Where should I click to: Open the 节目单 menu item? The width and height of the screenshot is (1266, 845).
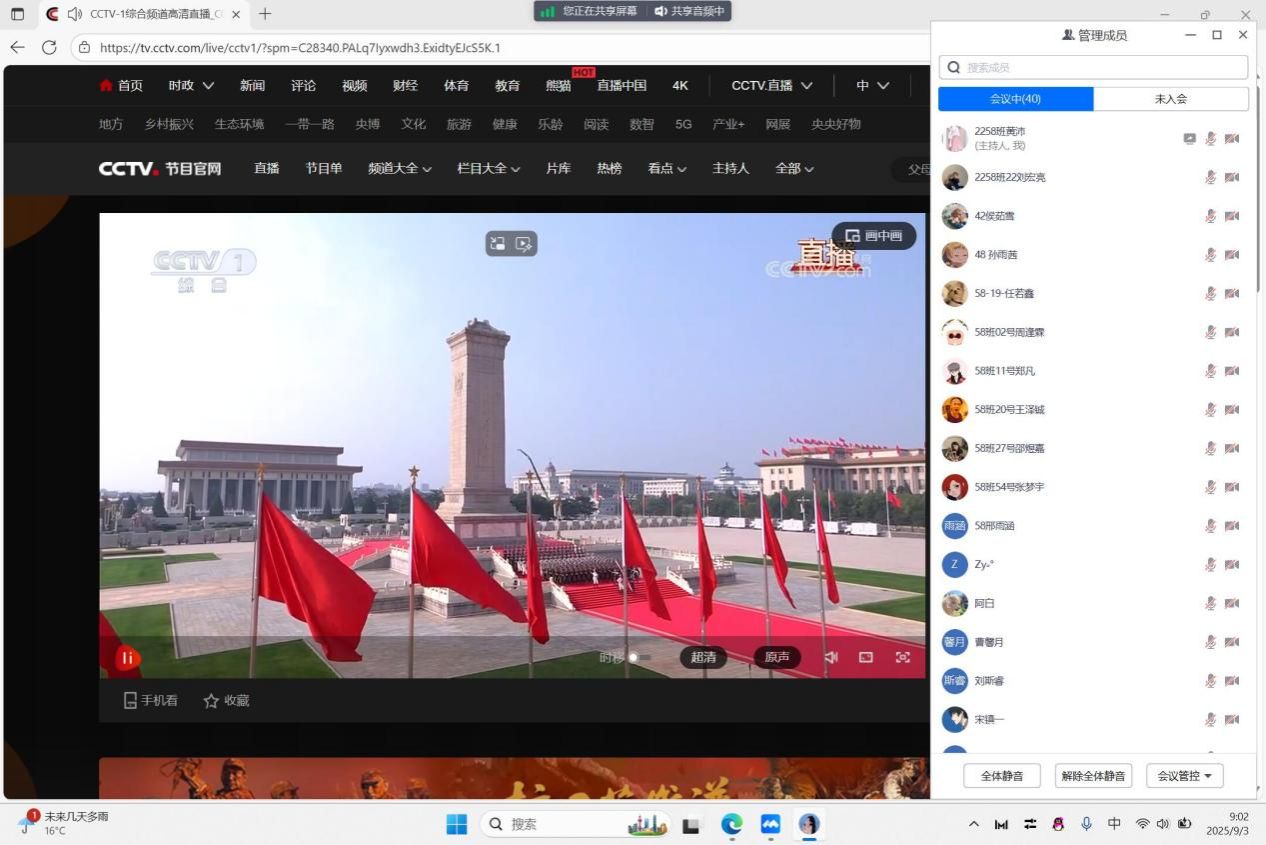[323, 168]
